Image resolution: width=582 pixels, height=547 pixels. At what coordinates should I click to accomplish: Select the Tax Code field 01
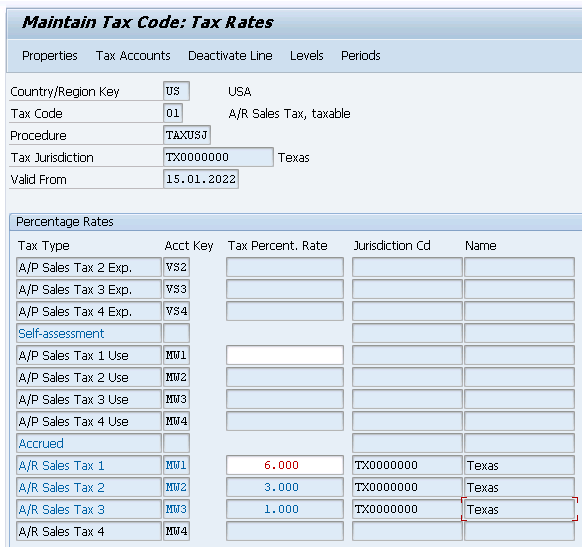pos(173,113)
